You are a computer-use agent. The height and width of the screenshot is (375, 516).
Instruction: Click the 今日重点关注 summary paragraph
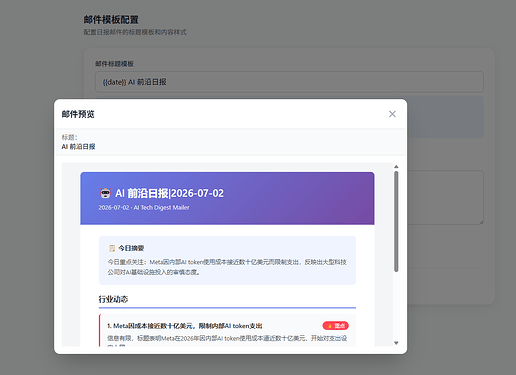(x=227, y=267)
